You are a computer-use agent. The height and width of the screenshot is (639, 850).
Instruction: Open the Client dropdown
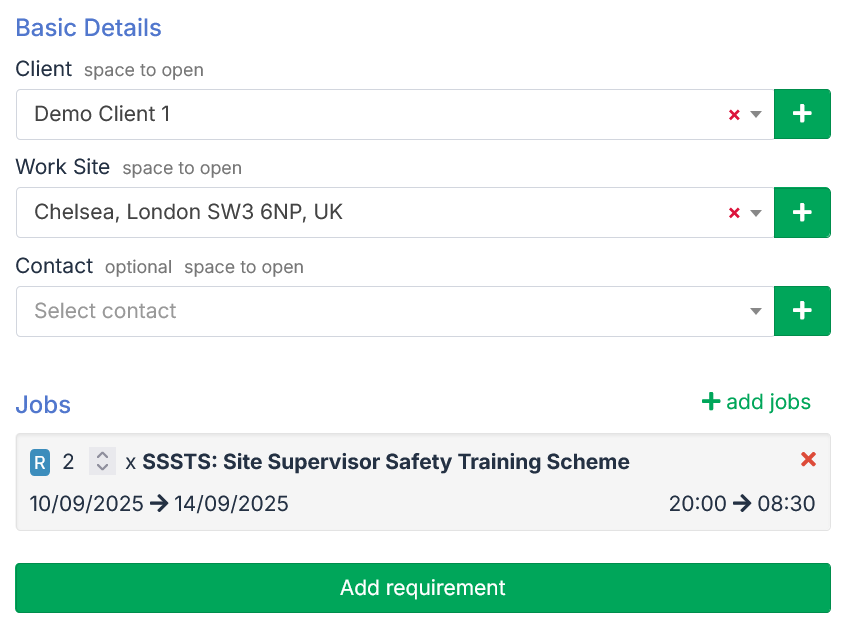pyautogui.click(x=757, y=114)
